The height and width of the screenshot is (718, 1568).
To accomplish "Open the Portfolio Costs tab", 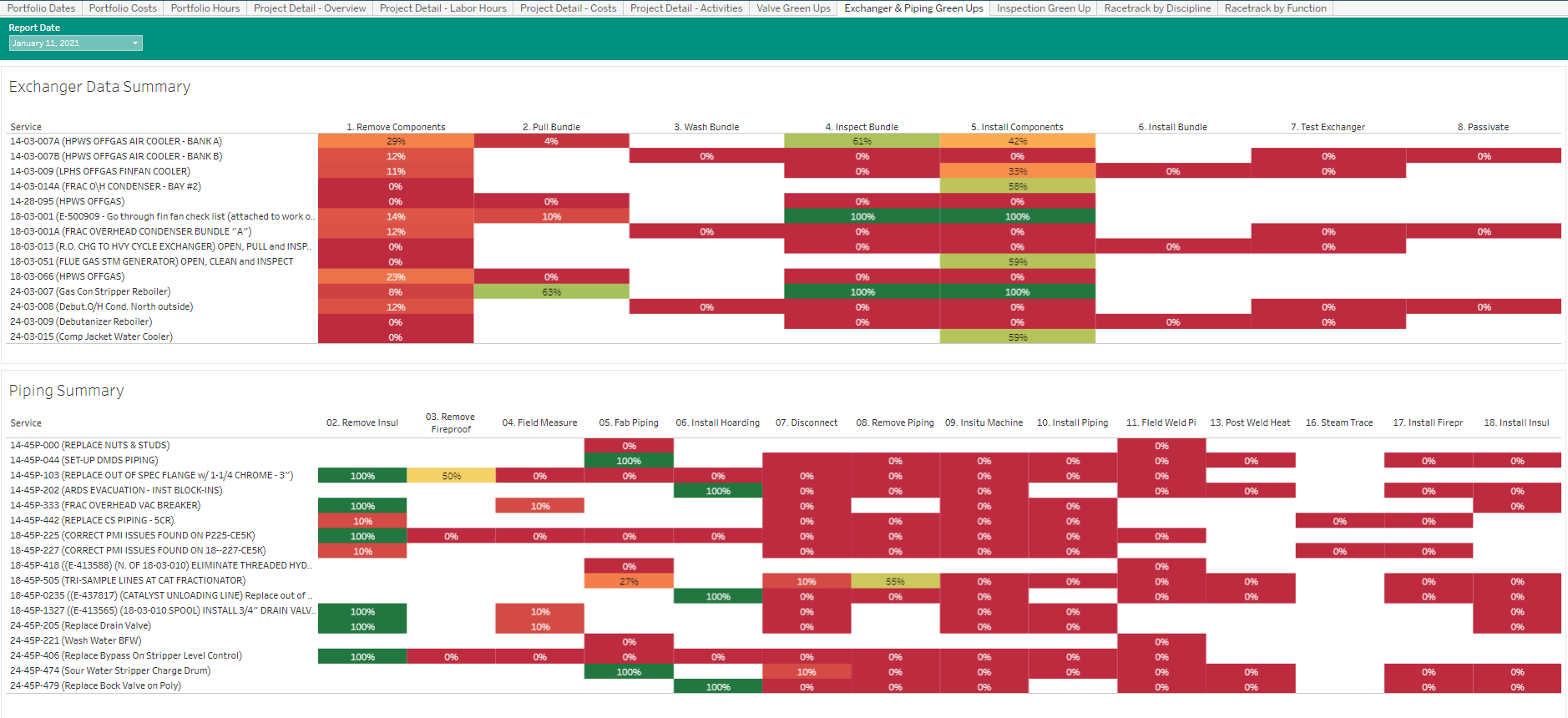I will coord(123,8).
